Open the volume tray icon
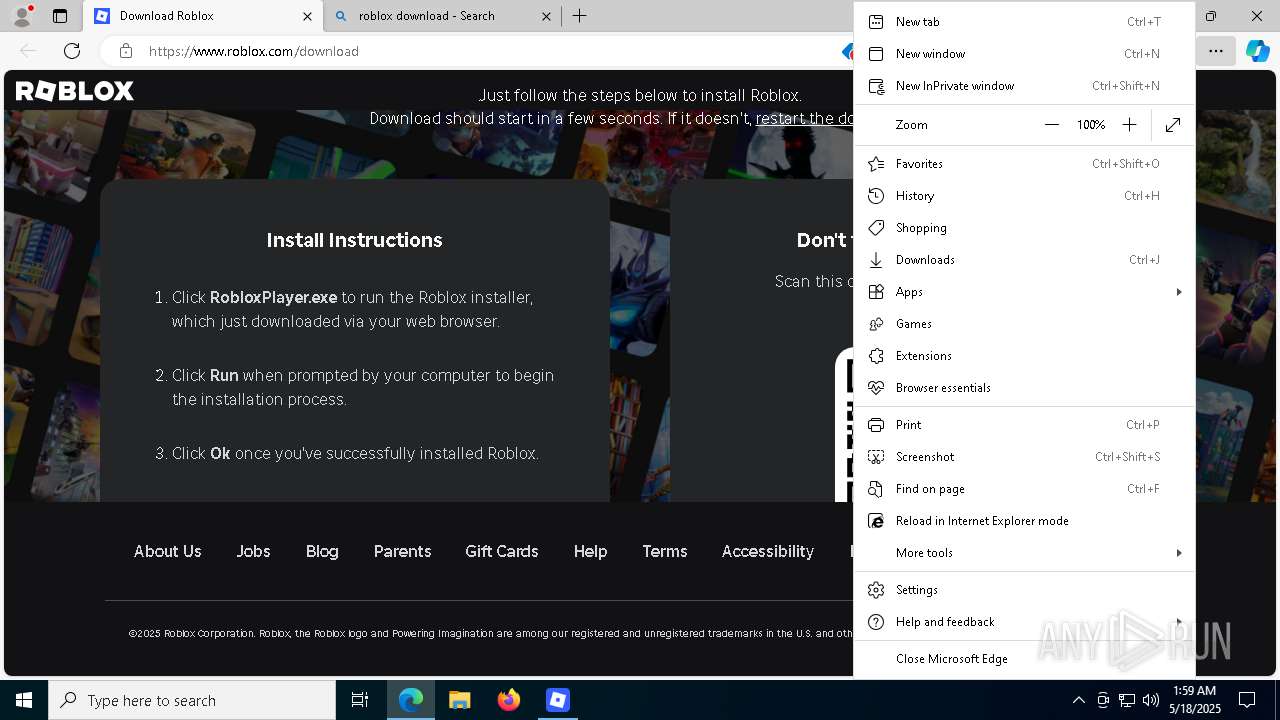The height and width of the screenshot is (720, 1280). tap(1150, 700)
